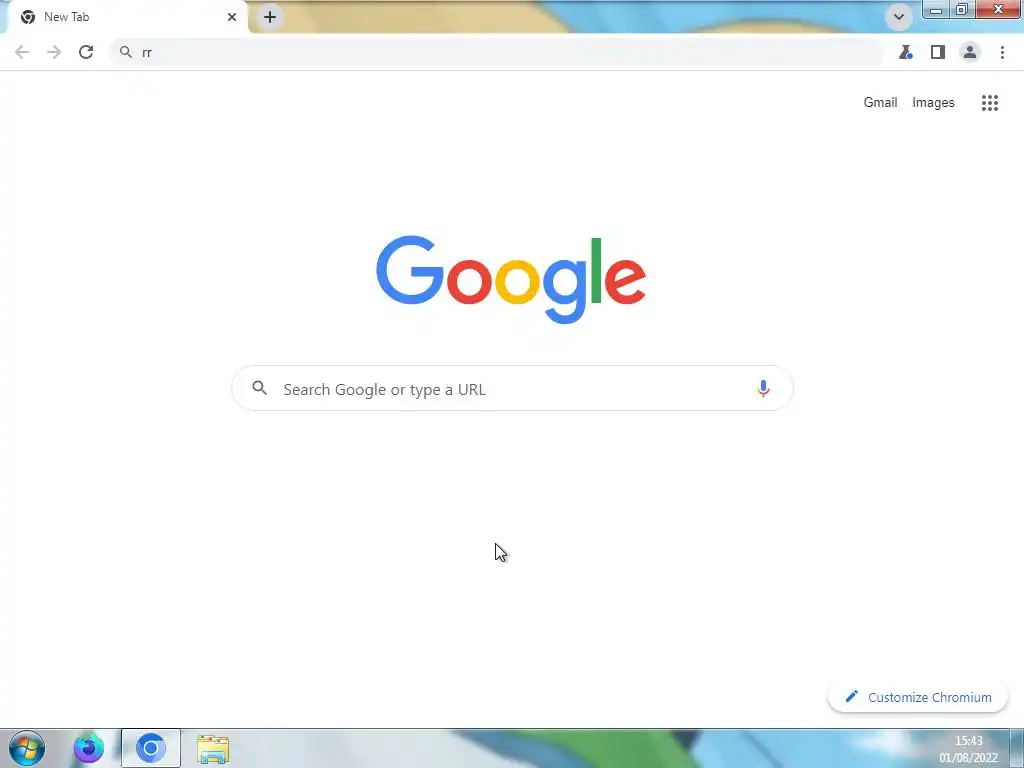Open the three-dot Chromium menu
Viewport: 1024px width, 768px height.
pyautogui.click(x=1002, y=52)
